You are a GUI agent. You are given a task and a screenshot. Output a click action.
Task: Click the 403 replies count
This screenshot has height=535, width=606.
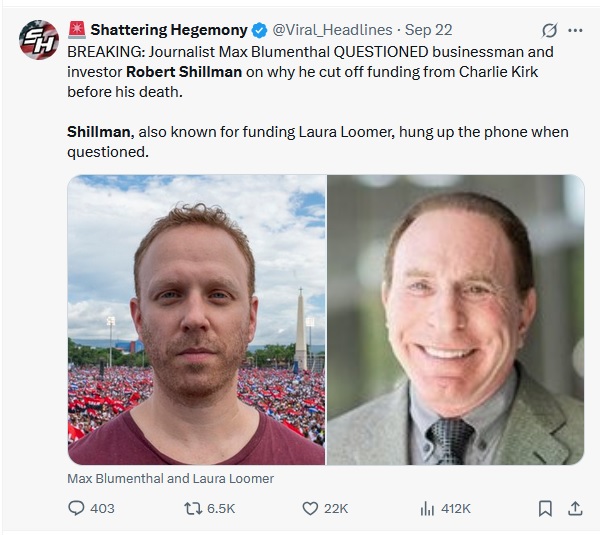(102, 508)
